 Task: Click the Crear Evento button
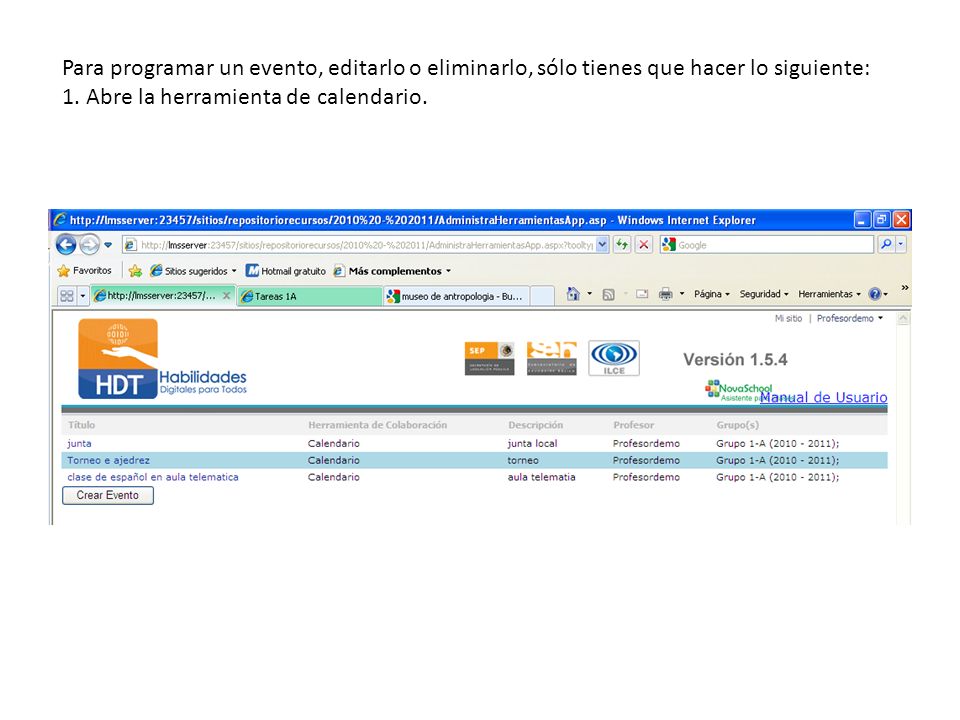pyautogui.click(x=108, y=495)
